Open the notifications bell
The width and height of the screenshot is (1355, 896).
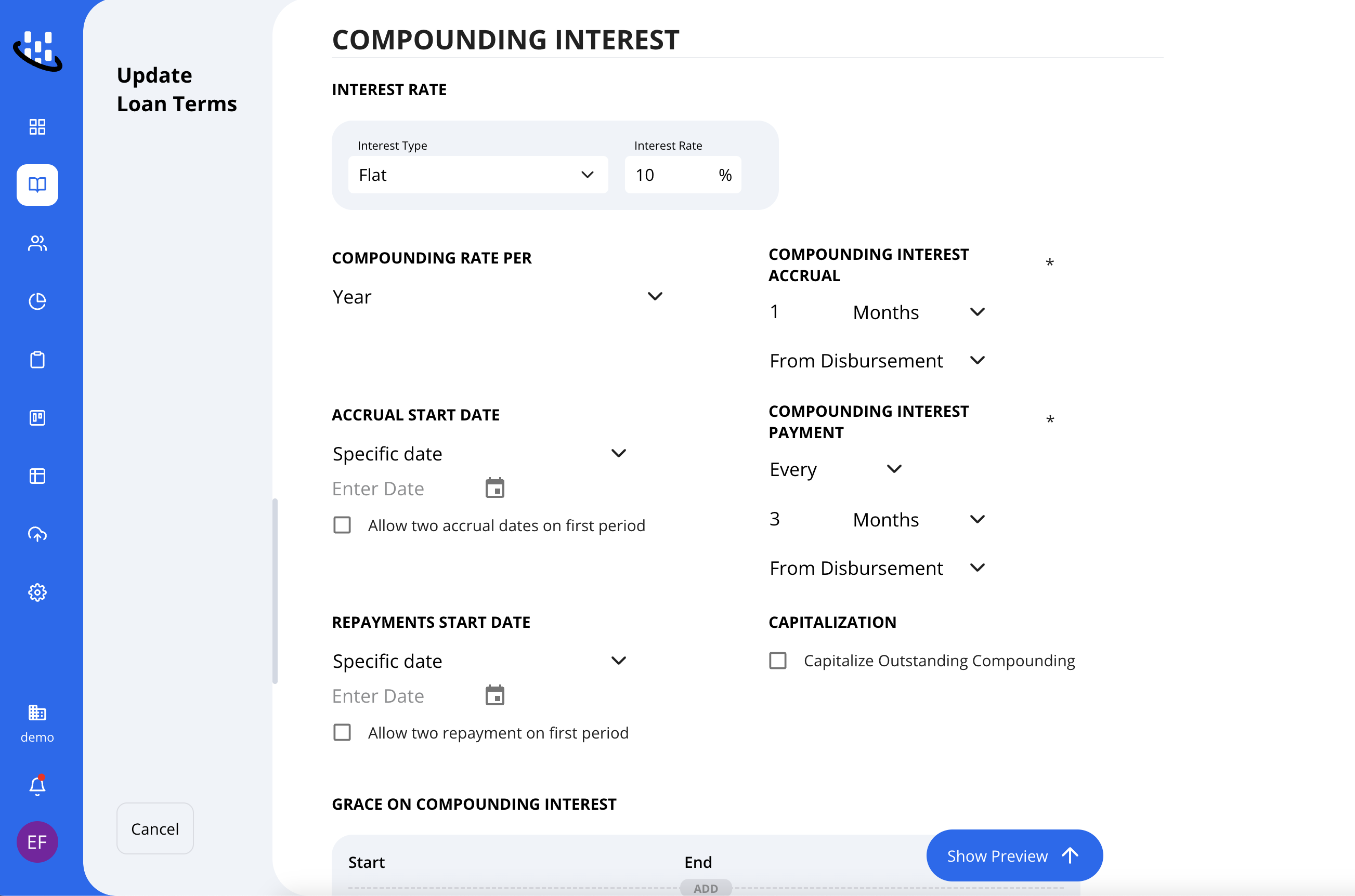pyautogui.click(x=36, y=785)
